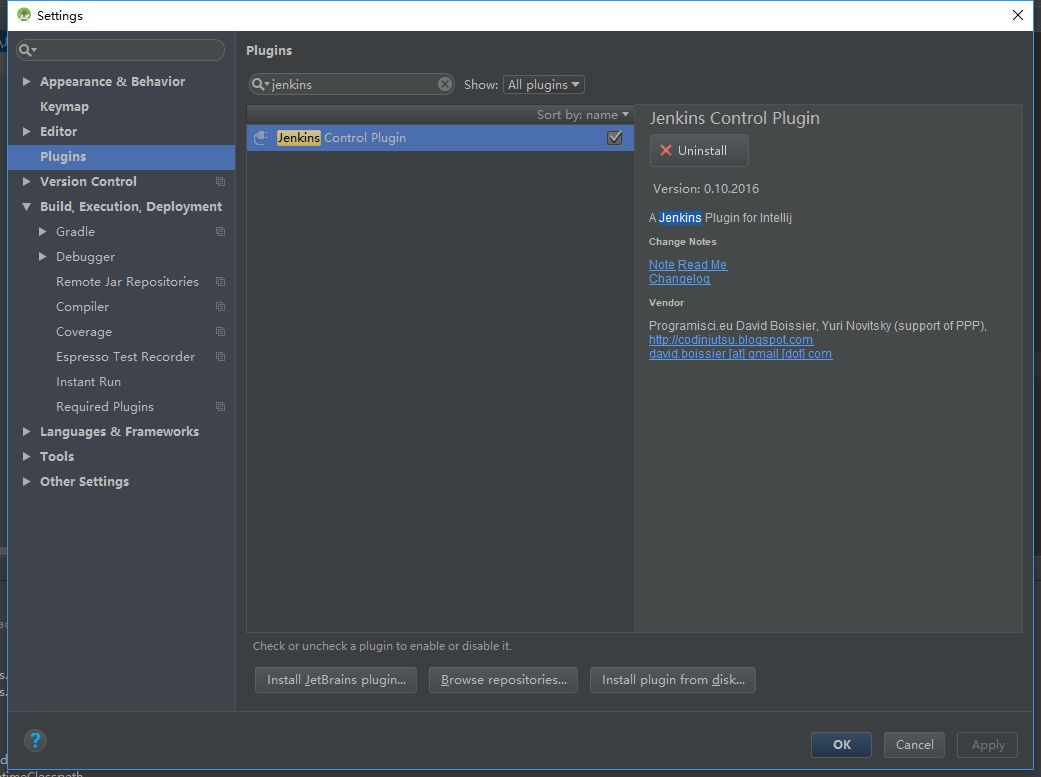
Task: Click the Settings search magnifier icon
Action: point(27,50)
